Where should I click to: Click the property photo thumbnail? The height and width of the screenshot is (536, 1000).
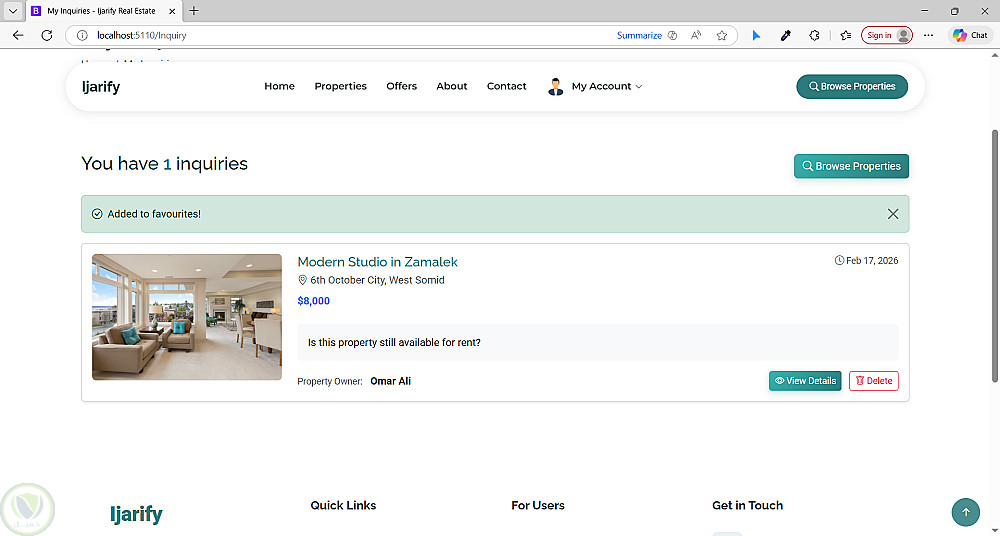187,317
